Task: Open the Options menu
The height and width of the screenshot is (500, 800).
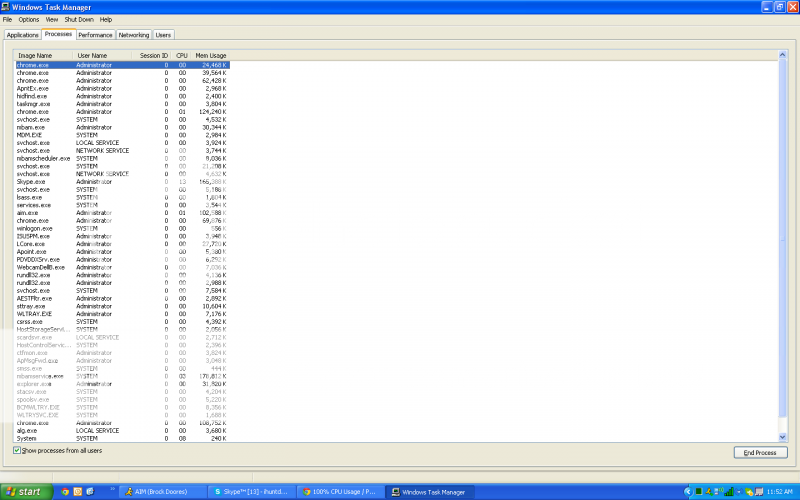Action: click(x=29, y=19)
